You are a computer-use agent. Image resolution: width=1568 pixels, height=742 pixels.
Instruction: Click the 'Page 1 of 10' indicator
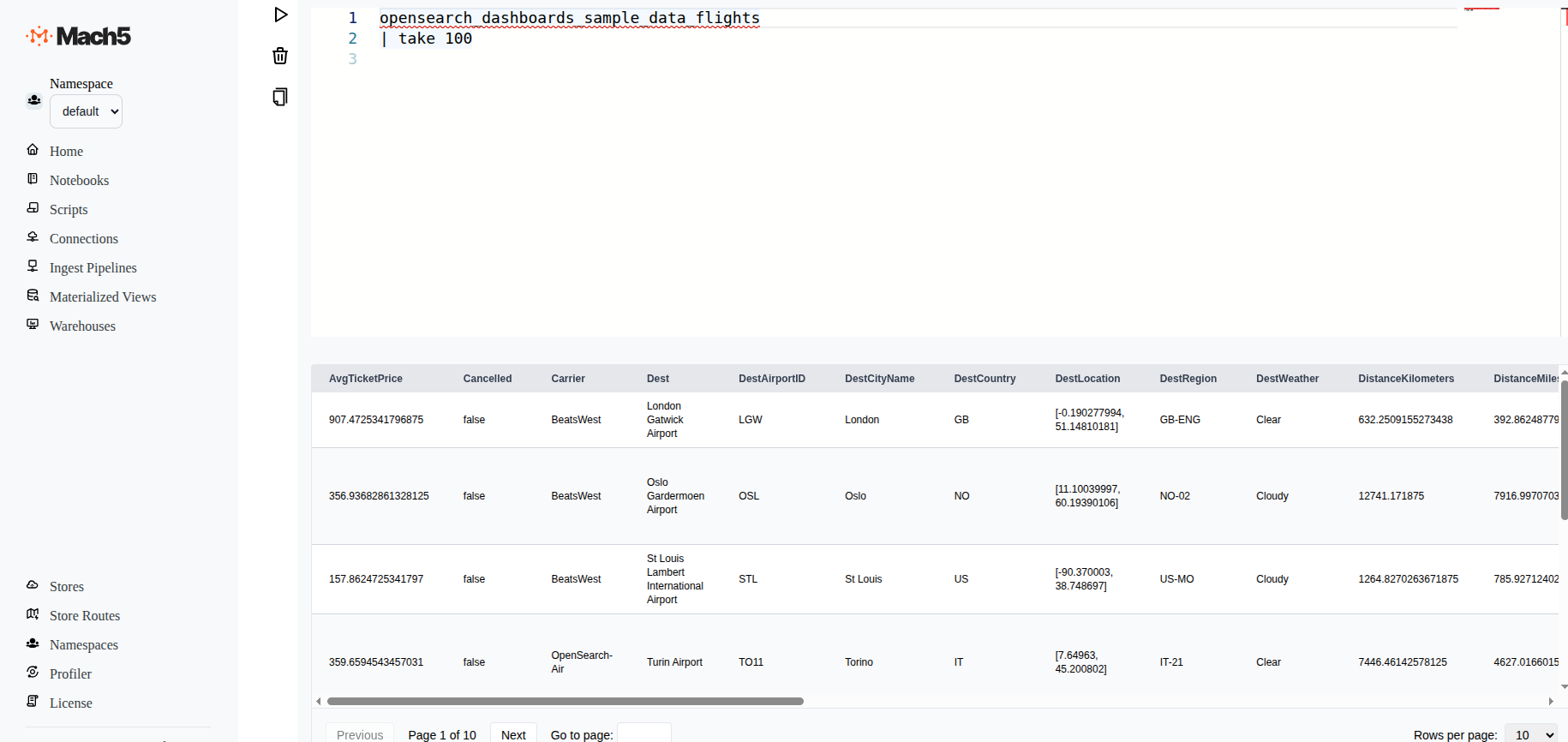point(442,735)
